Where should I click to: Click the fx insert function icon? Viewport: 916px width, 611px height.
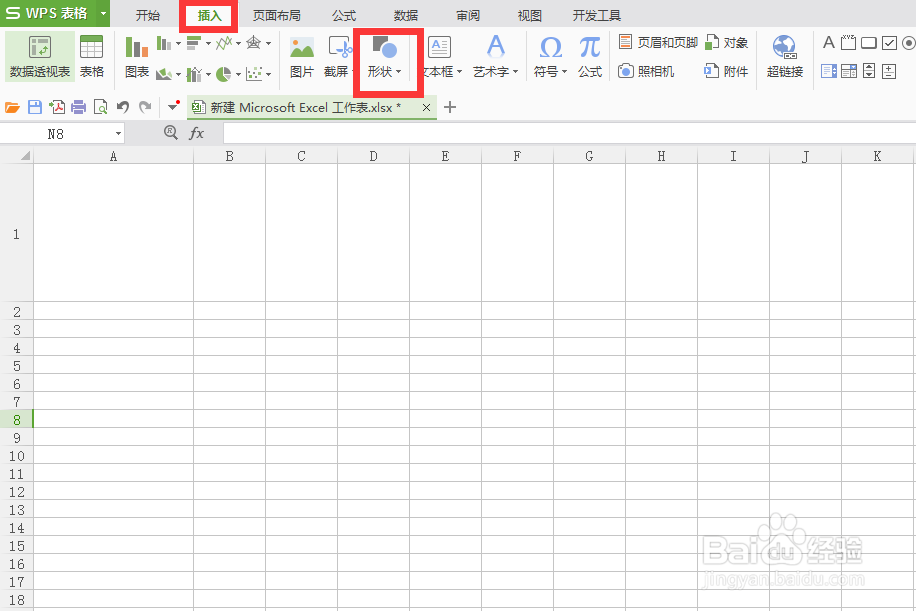197,134
